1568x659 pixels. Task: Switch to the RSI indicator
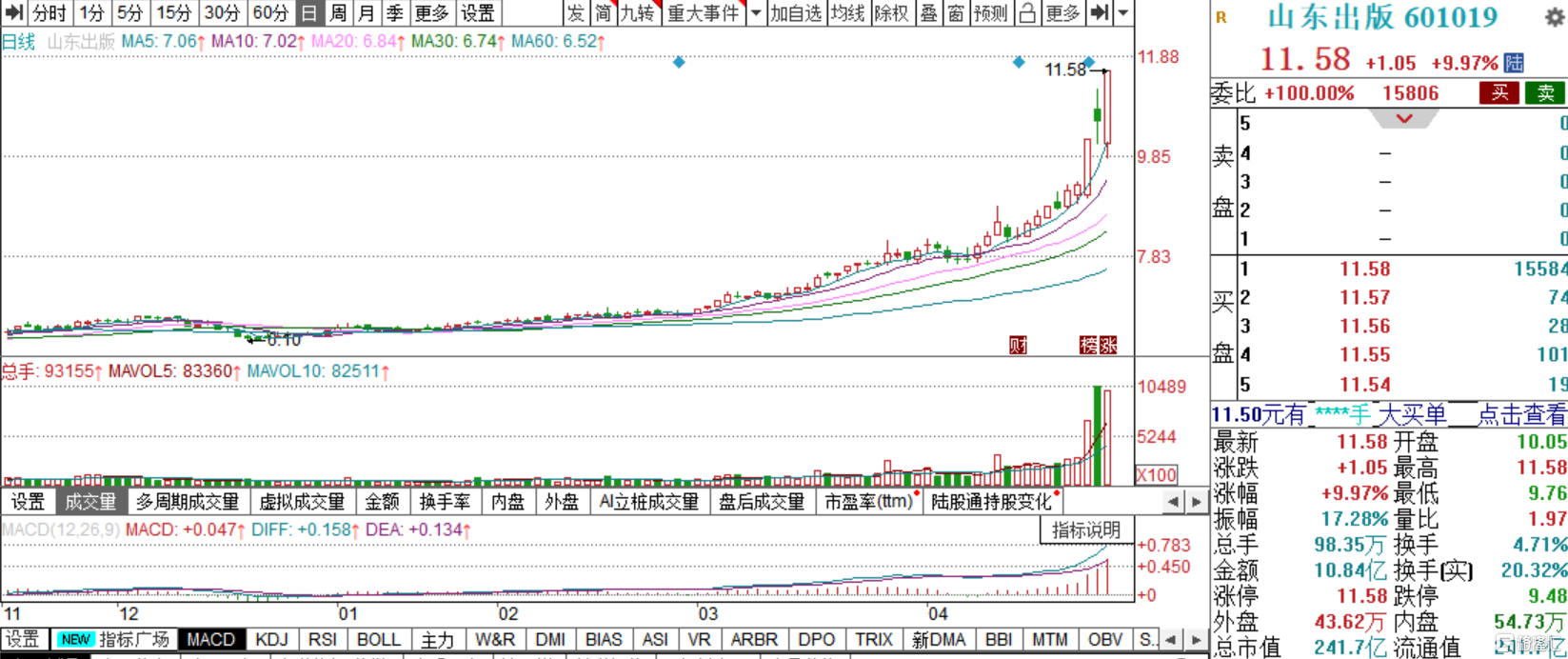coord(323,640)
